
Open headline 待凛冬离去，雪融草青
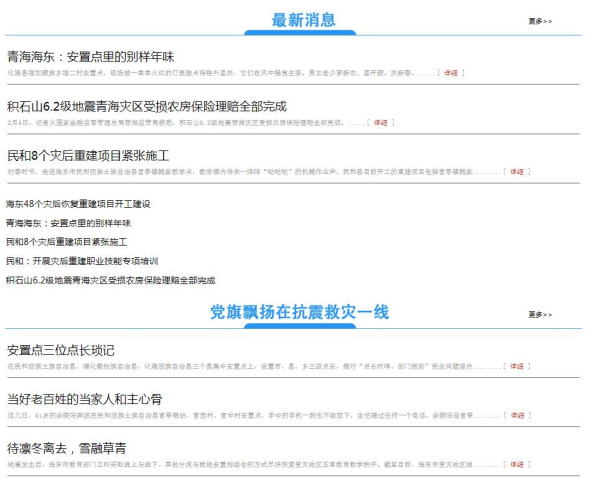point(67,449)
